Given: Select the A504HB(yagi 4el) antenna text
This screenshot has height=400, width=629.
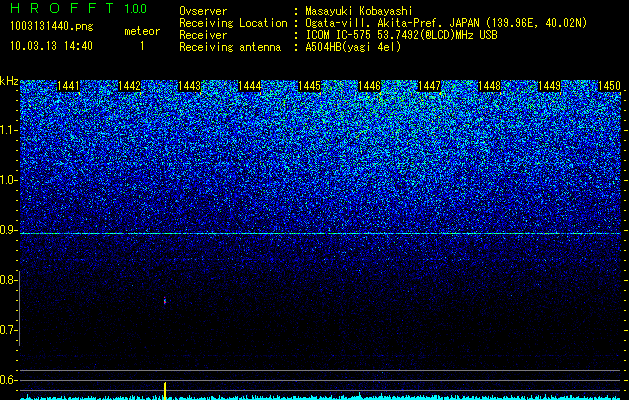Looking at the screenshot, I should pyautogui.click(x=353, y=47).
